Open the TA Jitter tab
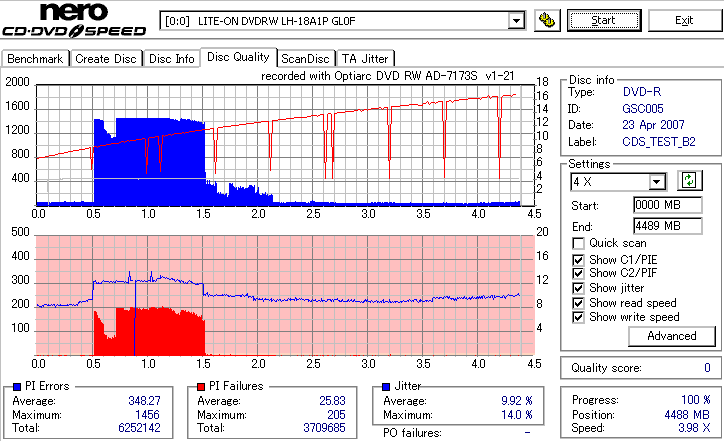Screen dimensions: 724x441 click(x=365, y=59)
